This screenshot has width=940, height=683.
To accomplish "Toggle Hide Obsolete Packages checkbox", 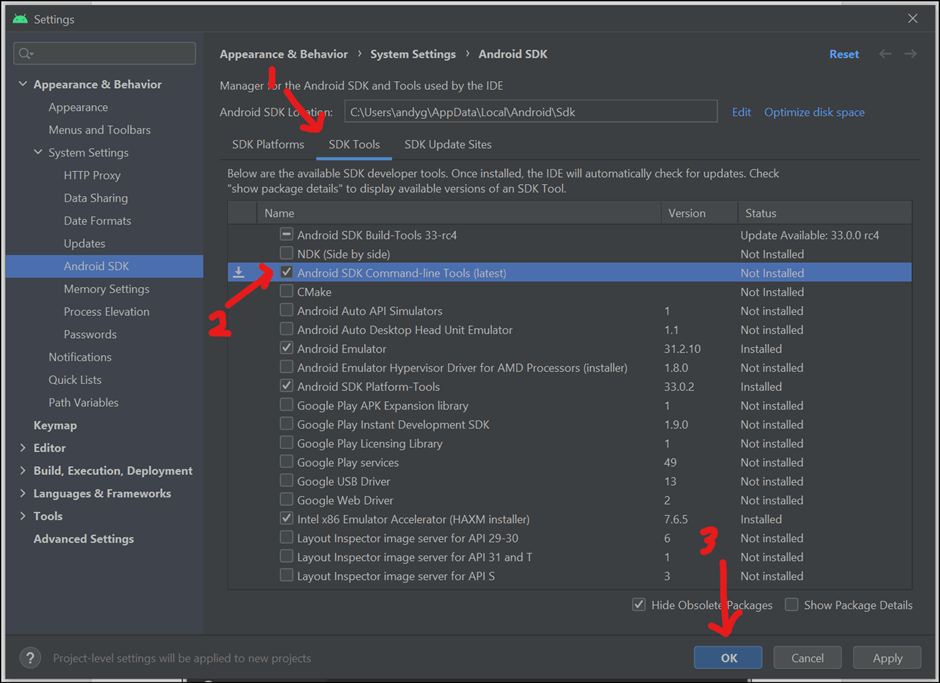I will pyautogui.click(x=639, y=605).
